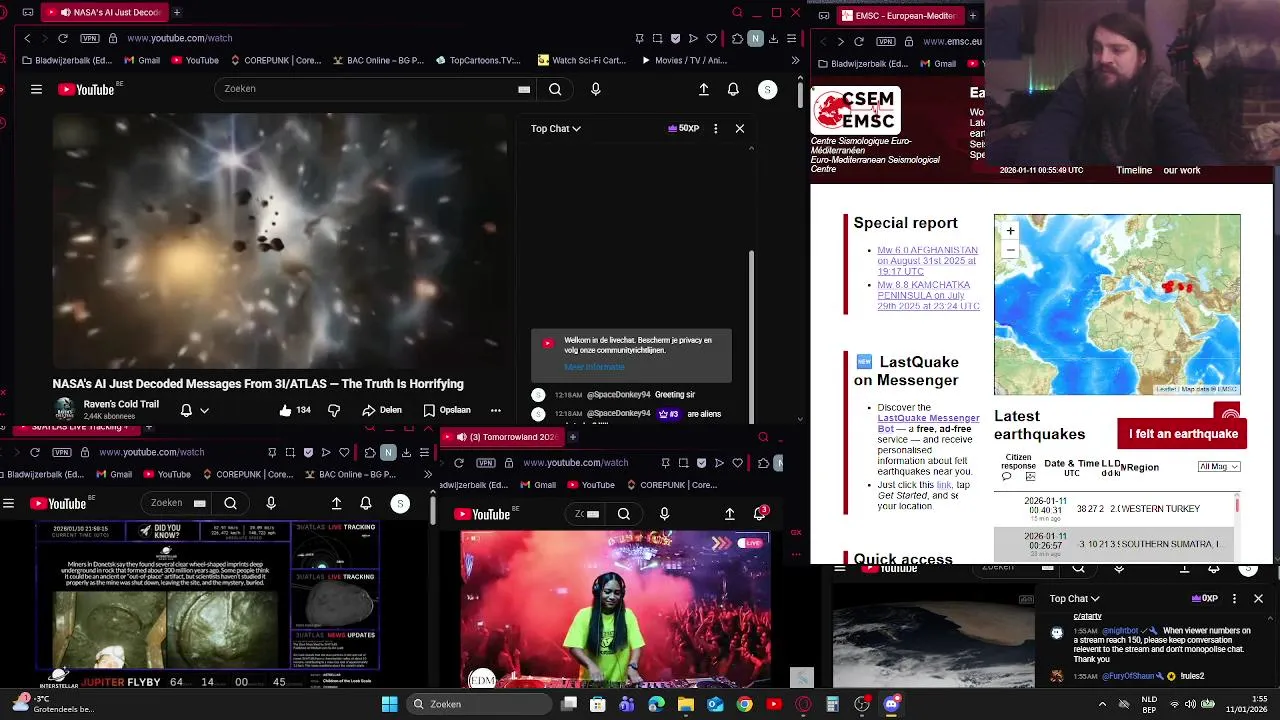Select the EMSC - European-Mediter tab
The width and height of the screenshot is (1280, 720).
900,15
